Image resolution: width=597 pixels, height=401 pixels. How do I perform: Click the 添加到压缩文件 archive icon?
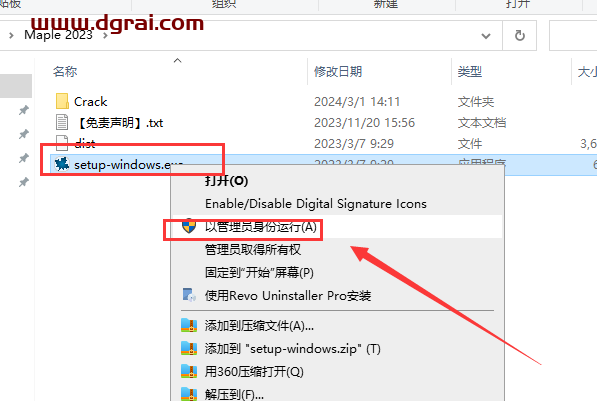pos(189,326)
